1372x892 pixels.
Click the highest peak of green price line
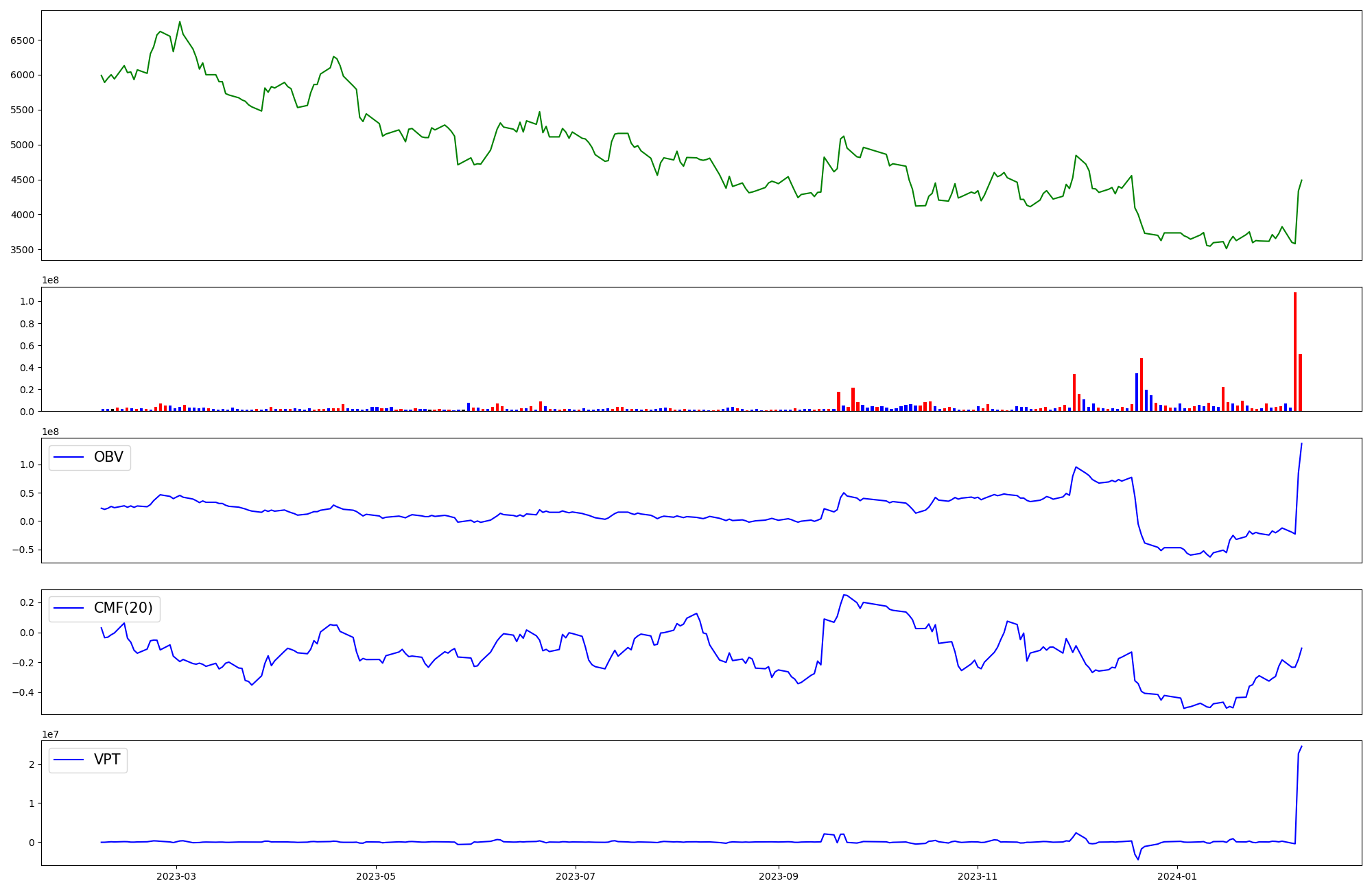[180, 22]
